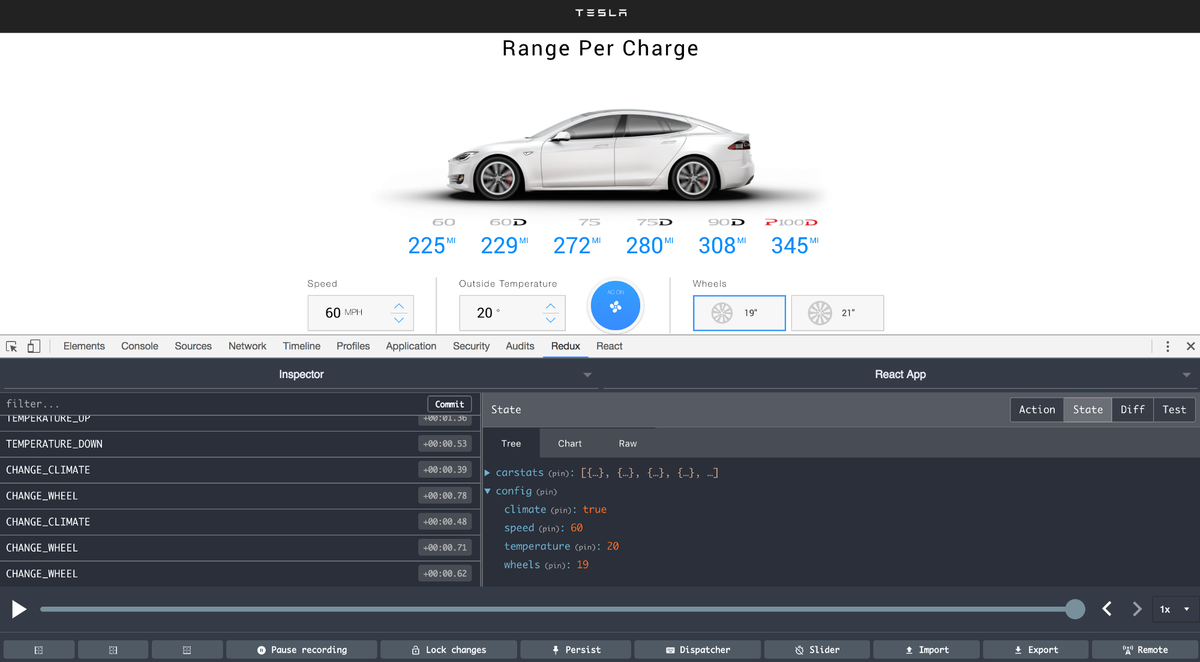Screen dimensions: 1200x662
Task: Open the React tab in DevTools
Action: point(609,346)
